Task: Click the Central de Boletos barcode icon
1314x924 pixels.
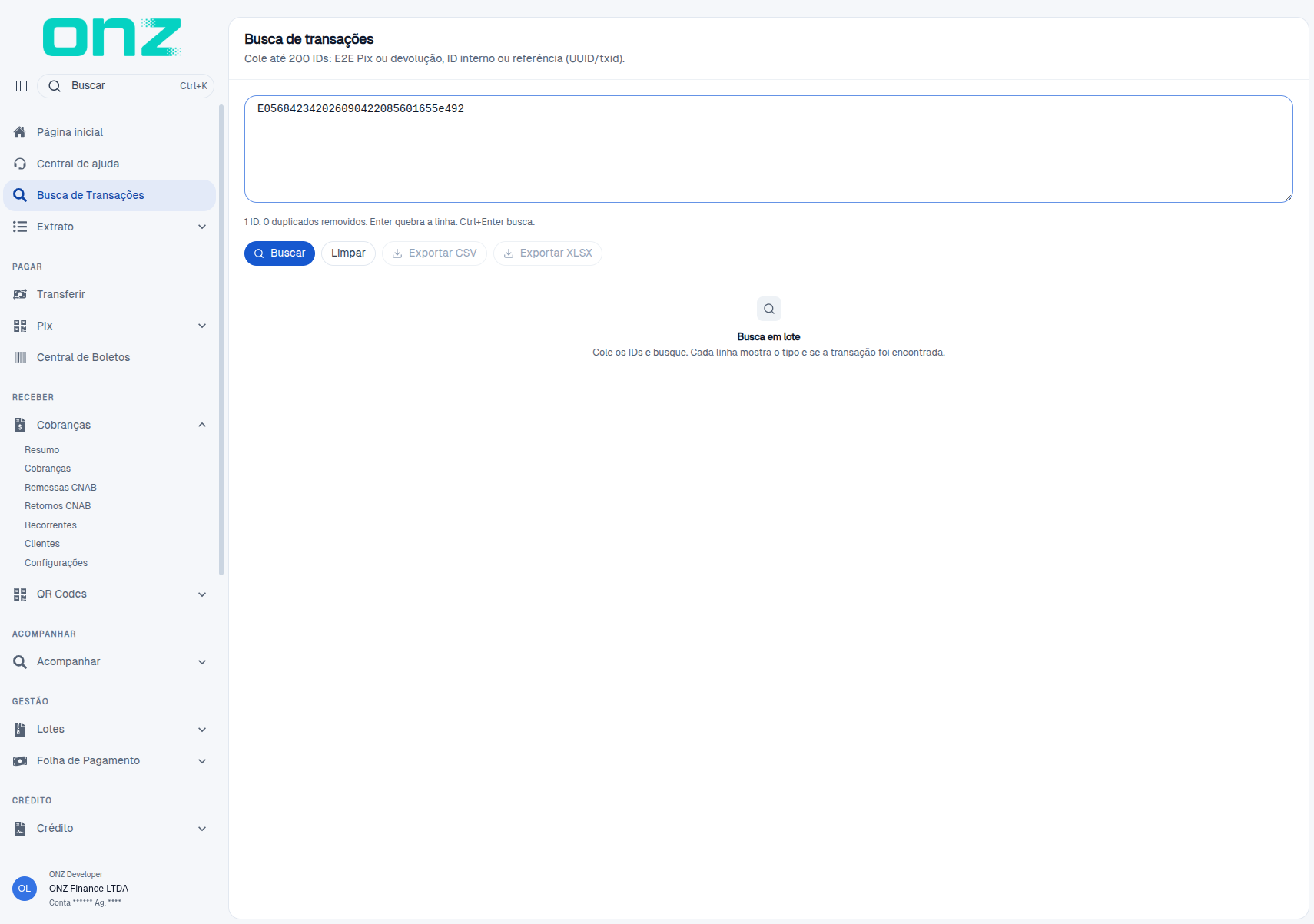Action: [20, 357]
